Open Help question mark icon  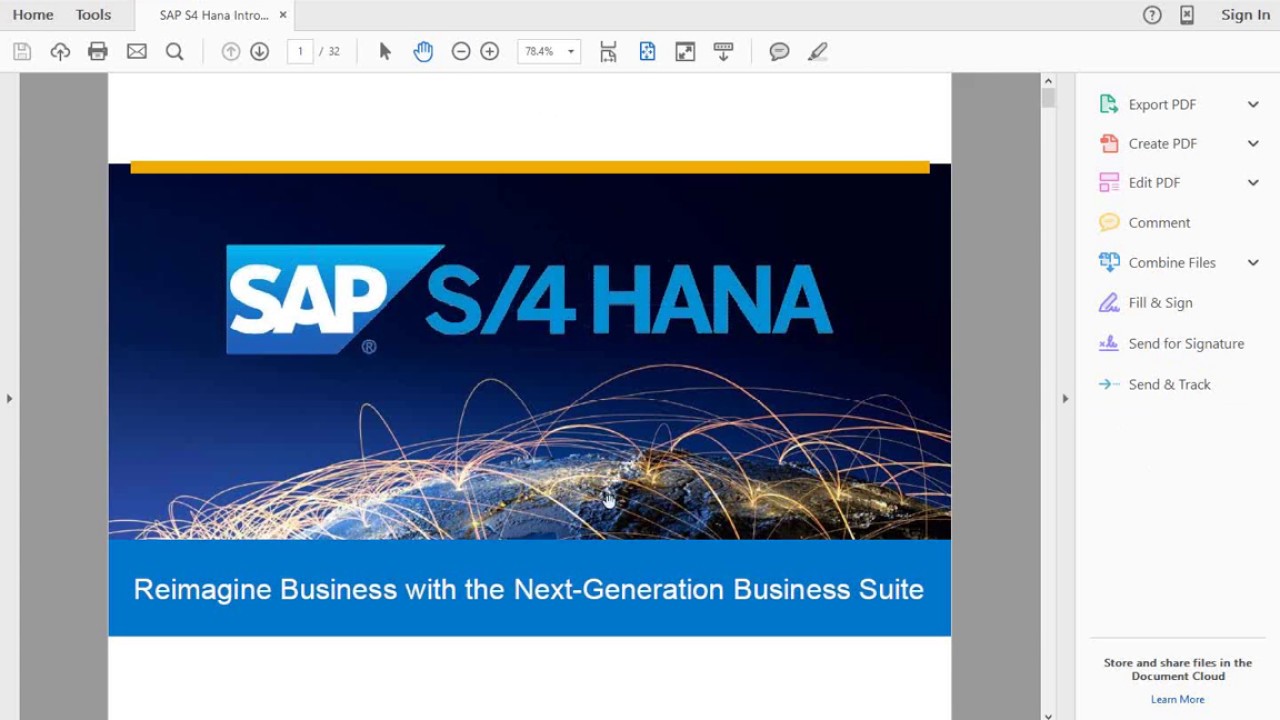[x=1152, y=15]
